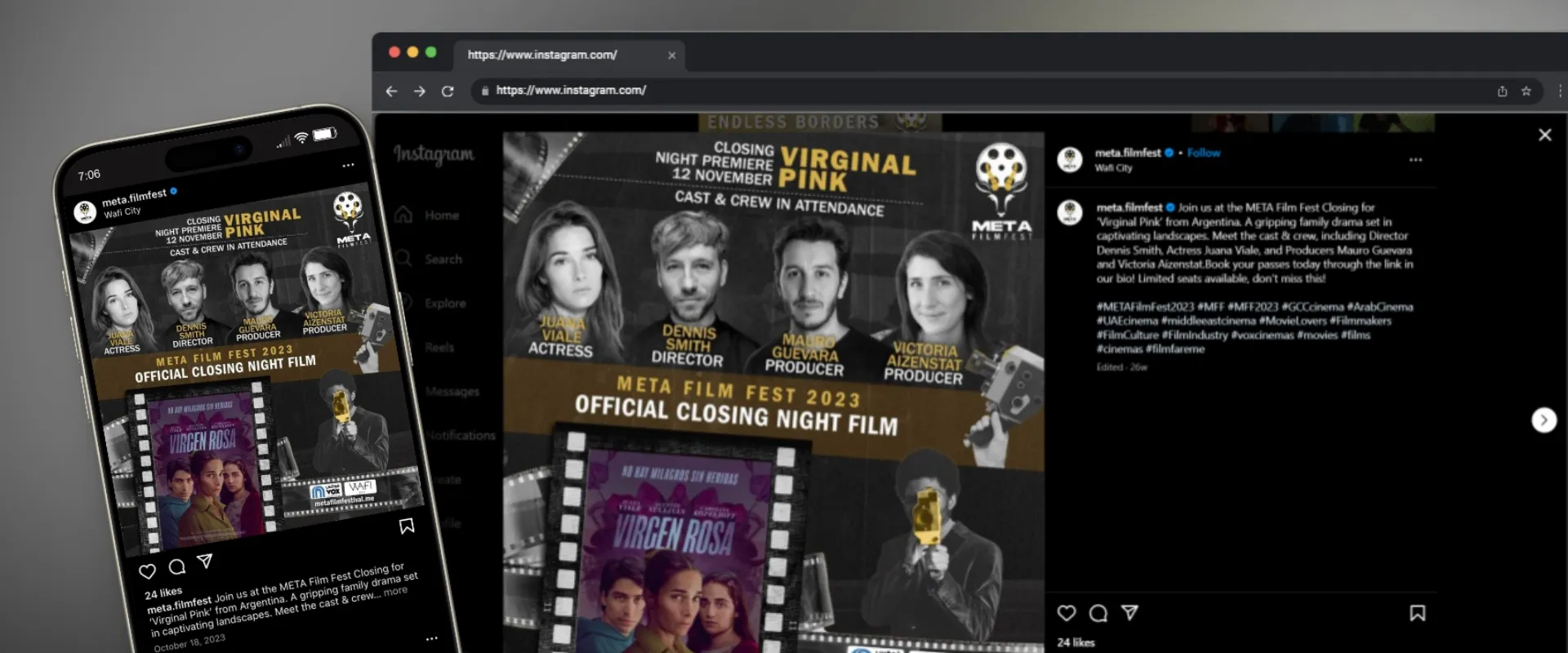
Task: Open Search in Instagram sidebar
Action: click(443, 260)
